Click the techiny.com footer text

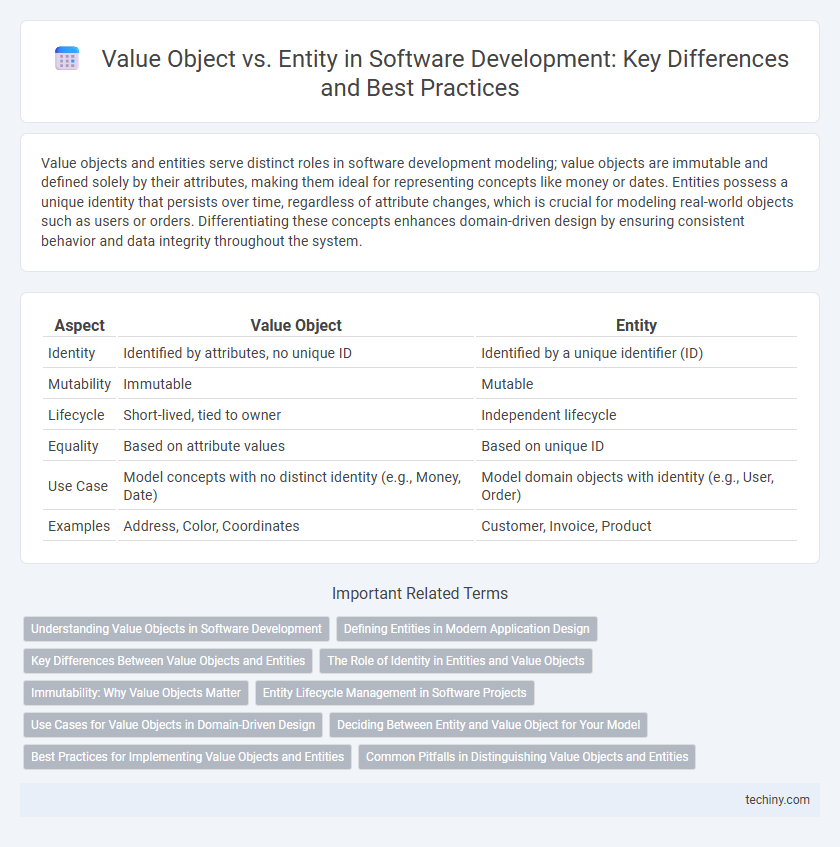pos(777,800)
